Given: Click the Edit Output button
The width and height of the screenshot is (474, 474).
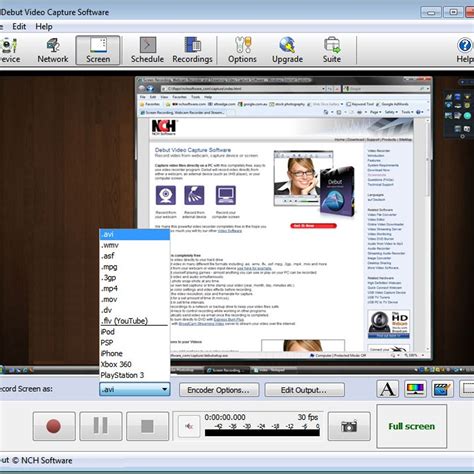Looking at the screenshot, I should (304, 390).
